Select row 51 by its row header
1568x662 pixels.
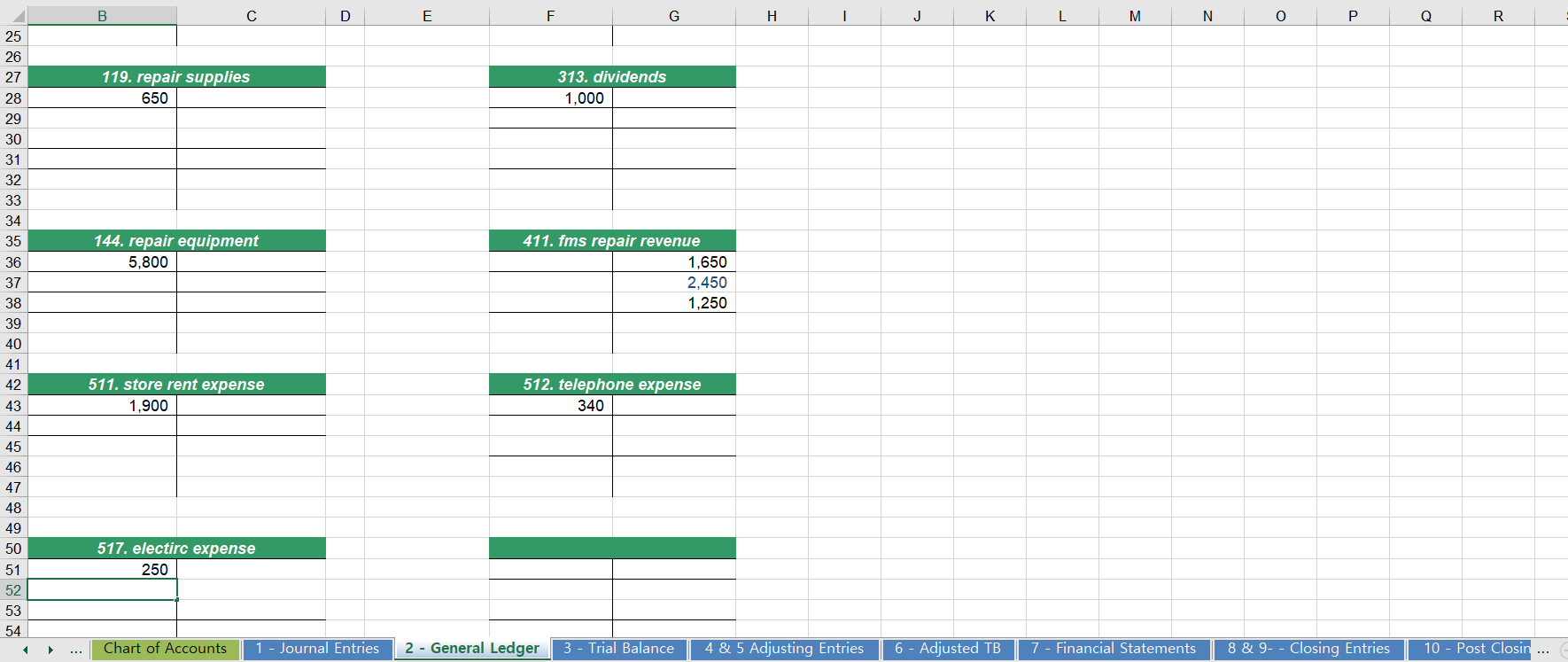13,570
